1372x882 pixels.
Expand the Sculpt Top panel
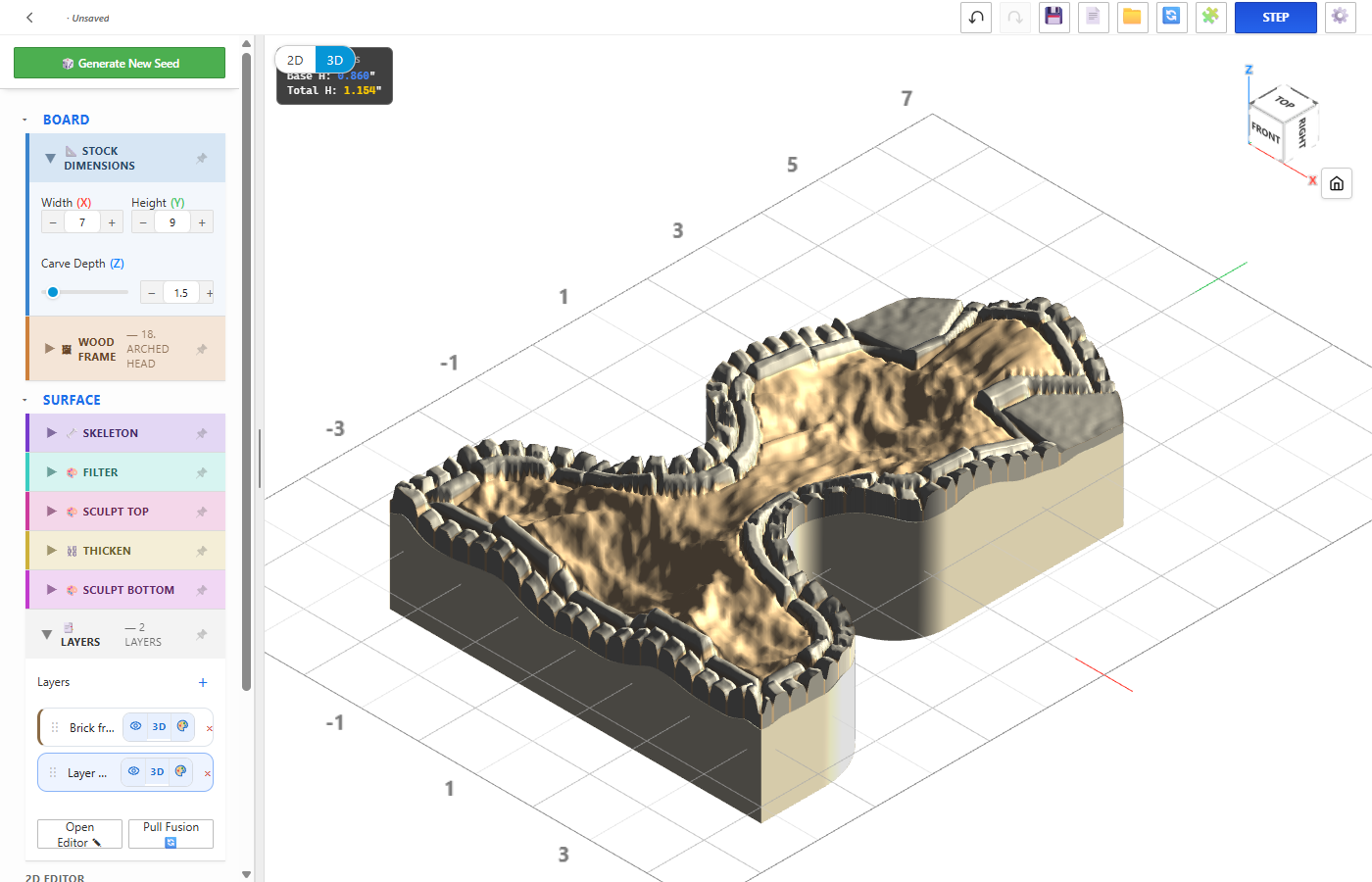pos(52,512)
